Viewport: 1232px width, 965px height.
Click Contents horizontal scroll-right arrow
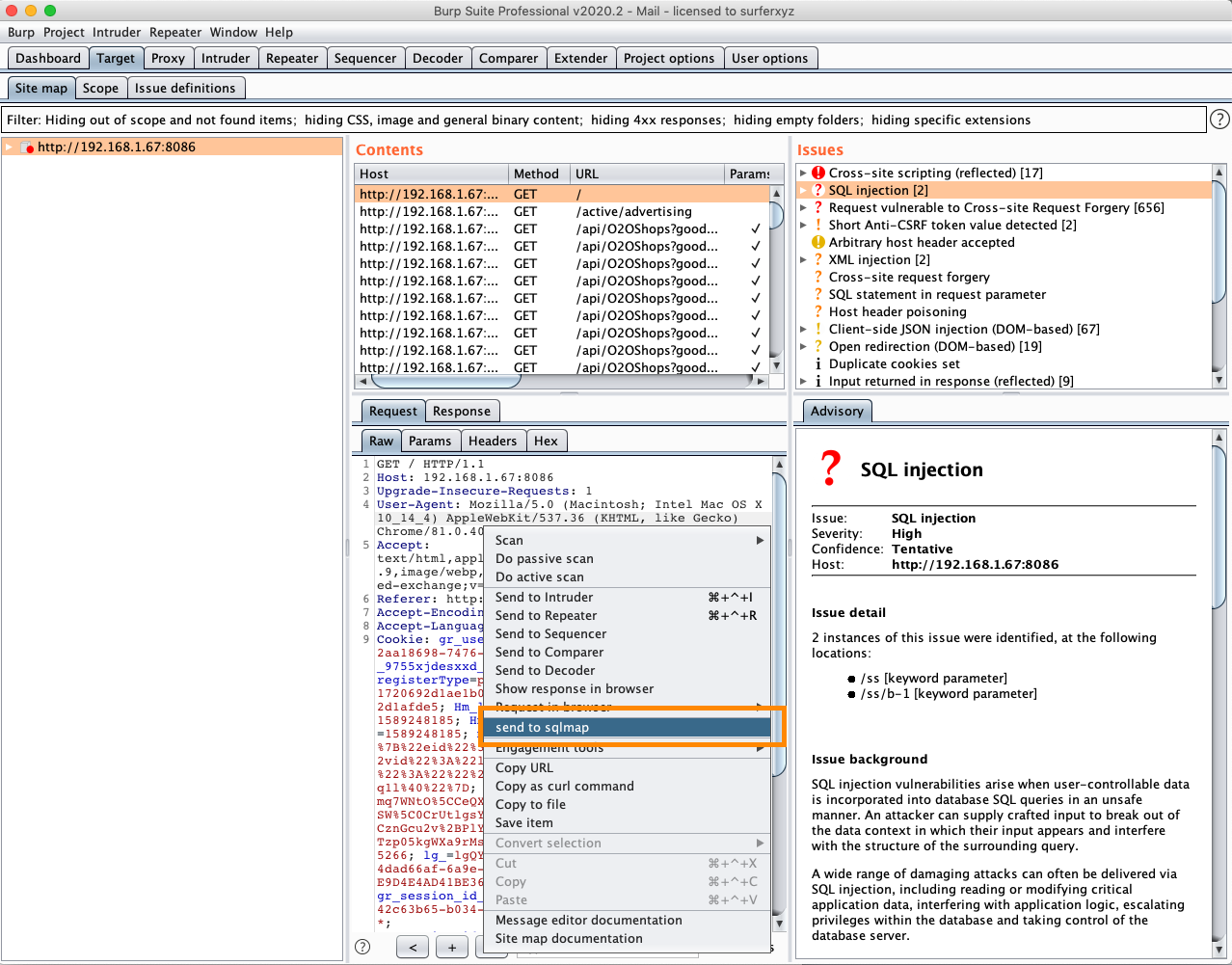tap(761, 381)
